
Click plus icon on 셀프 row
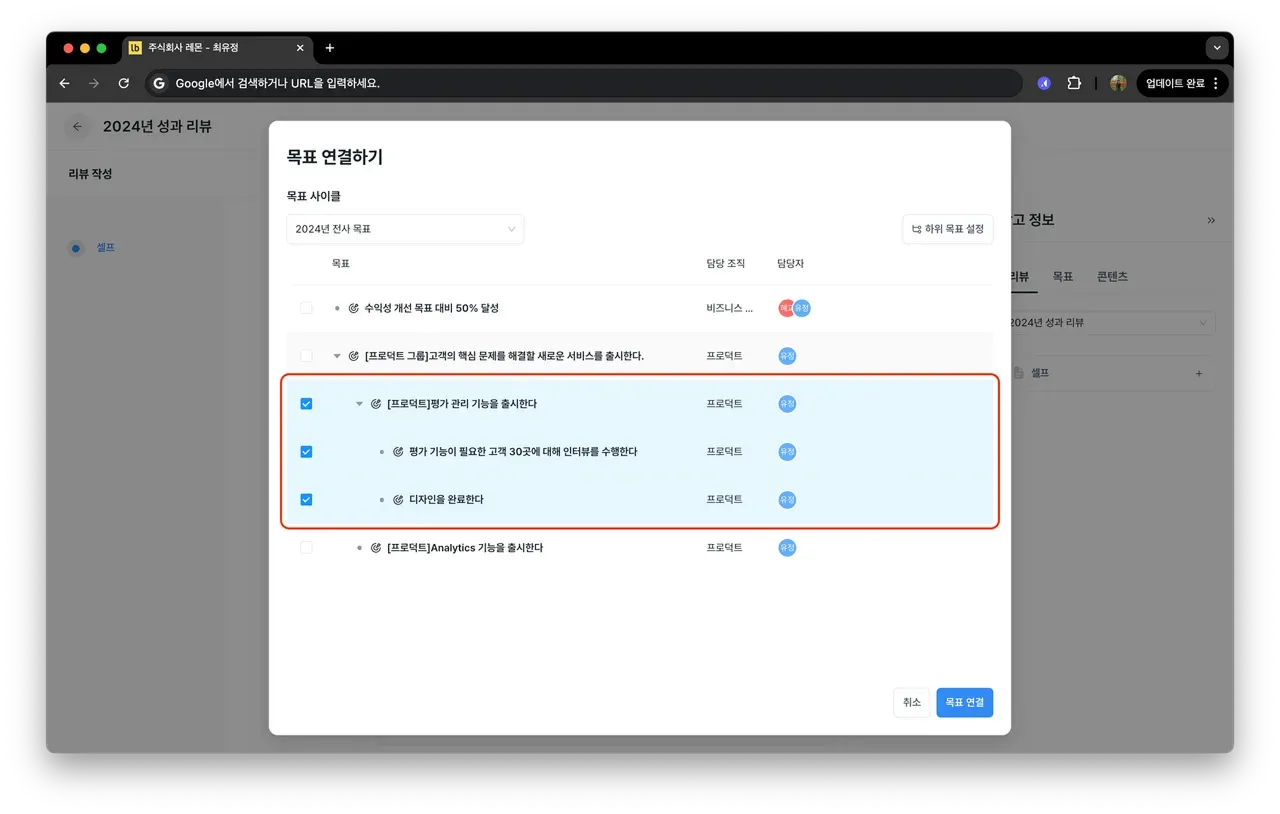1199,373
